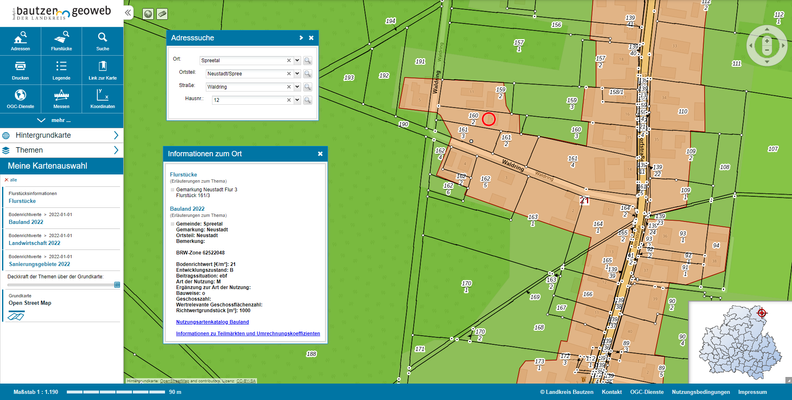Screen dimensions: 792x400
Task: Expand the Themen section
Action: pos(61,150)
